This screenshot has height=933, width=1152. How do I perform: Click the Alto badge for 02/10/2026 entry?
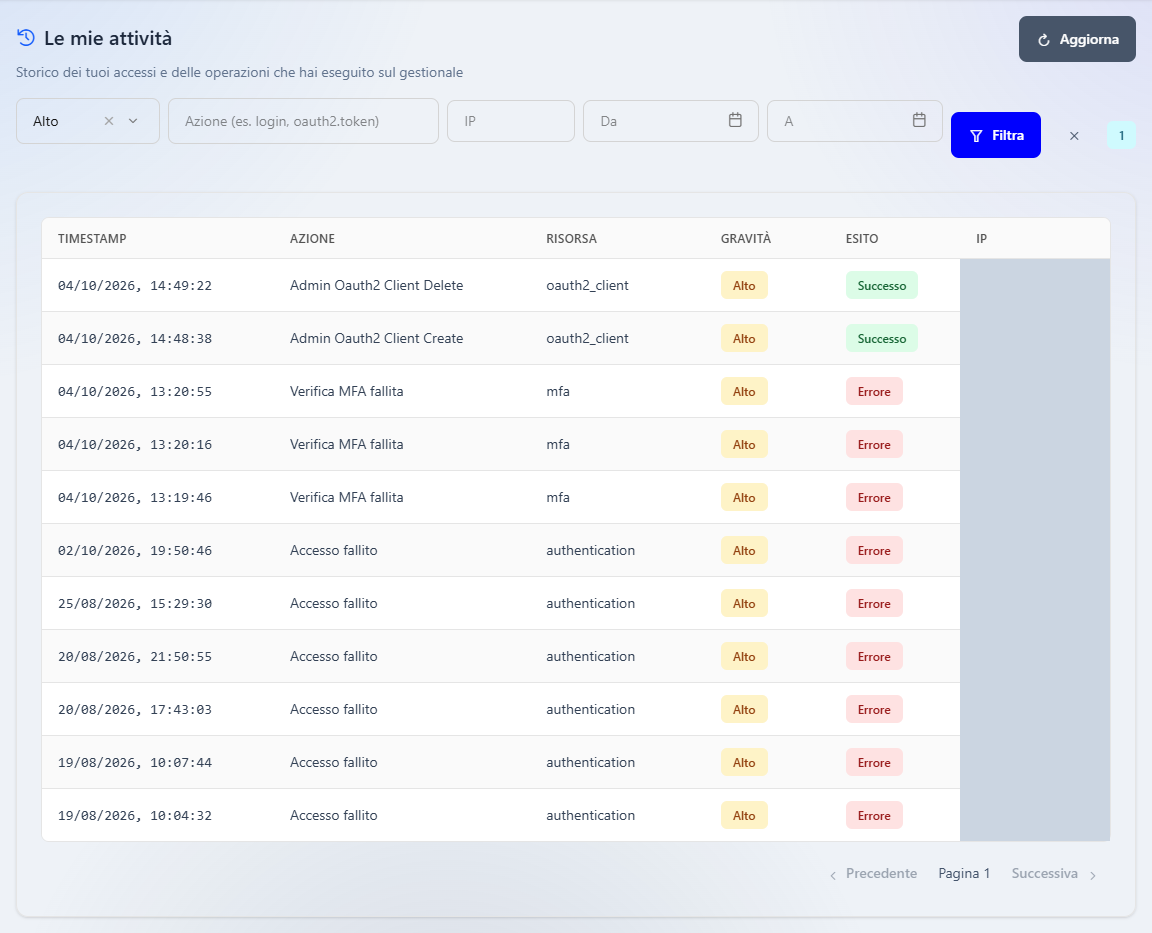744,550
